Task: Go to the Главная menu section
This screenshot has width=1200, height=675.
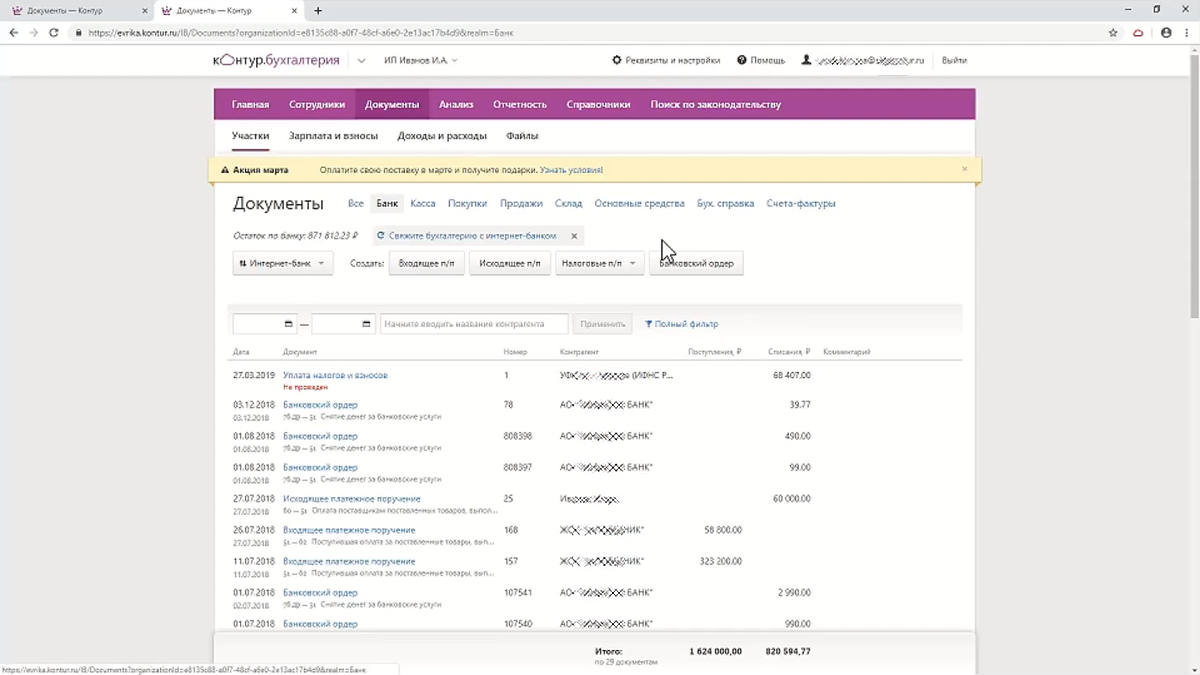Action: pyautogui.click(x=250, y=104)
